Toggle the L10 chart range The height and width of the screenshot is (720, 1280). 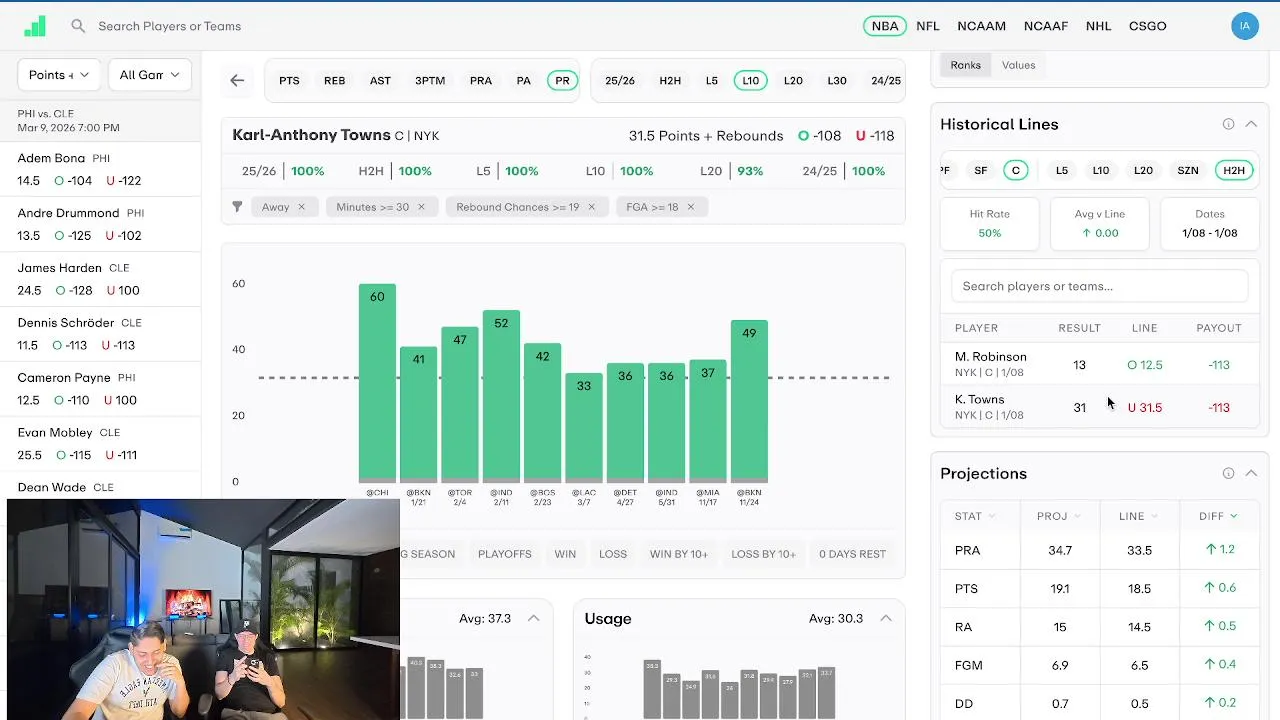click(x=751, y=81)
